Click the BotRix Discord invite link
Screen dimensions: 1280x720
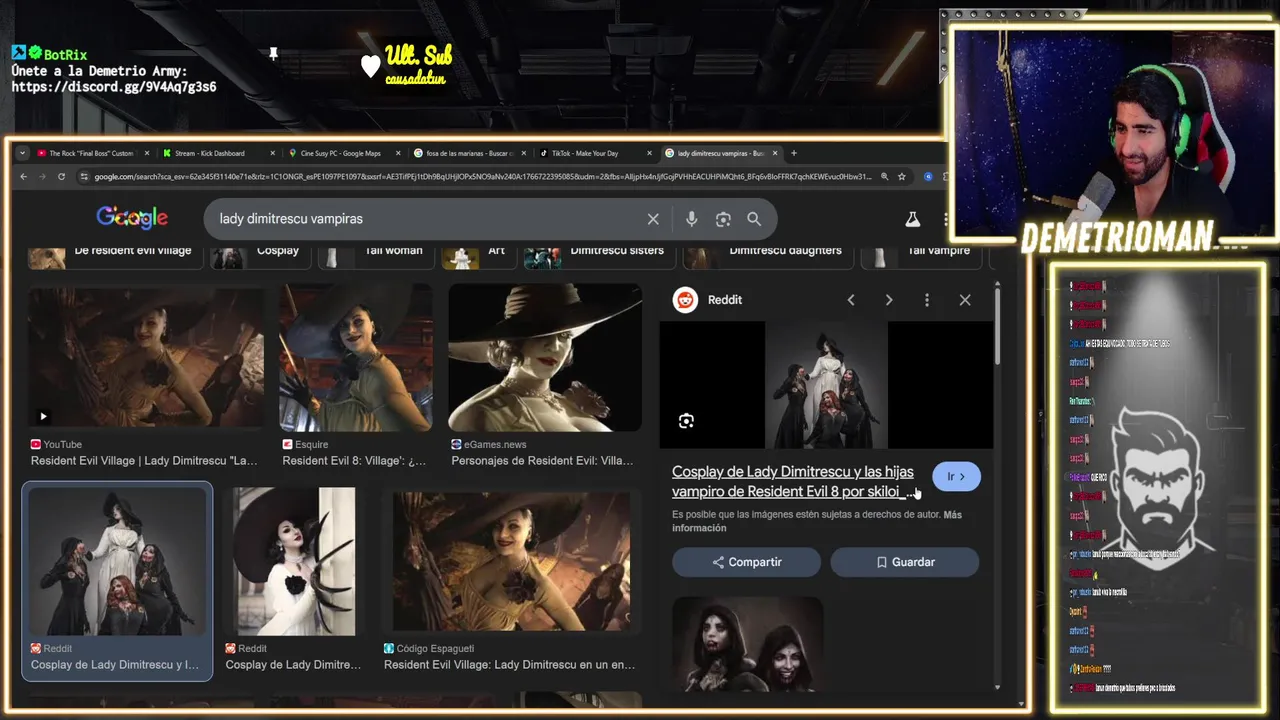[113, 87]
